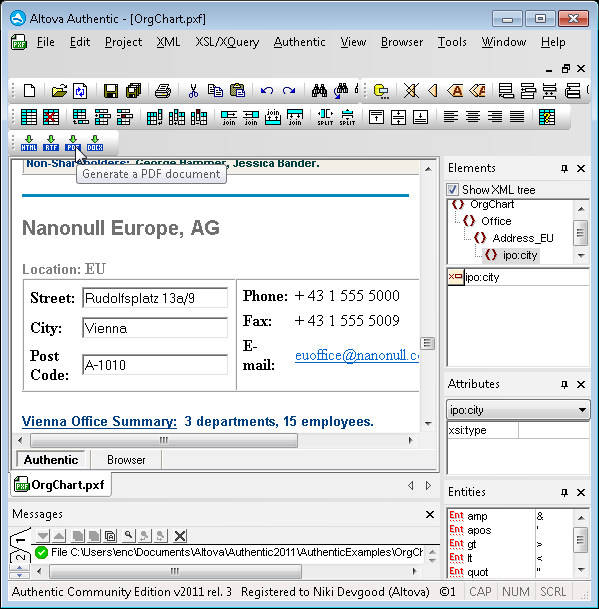Click the Find Next binoculars icon
Viewport: 599px width, 609px height.
point(341,91)
